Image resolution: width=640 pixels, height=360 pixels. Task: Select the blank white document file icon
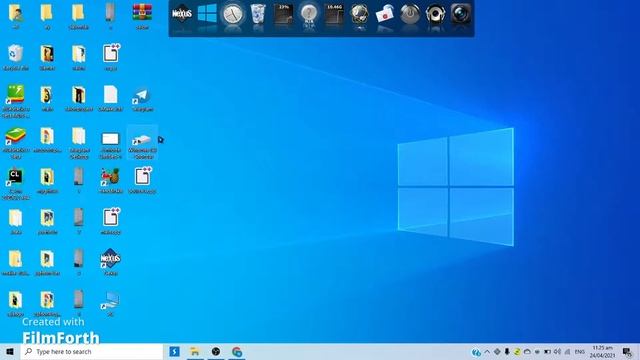click(x=111, y=95)
